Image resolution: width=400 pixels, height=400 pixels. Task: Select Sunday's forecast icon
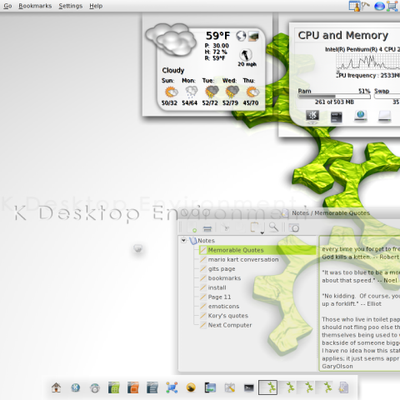click(171, 92)
